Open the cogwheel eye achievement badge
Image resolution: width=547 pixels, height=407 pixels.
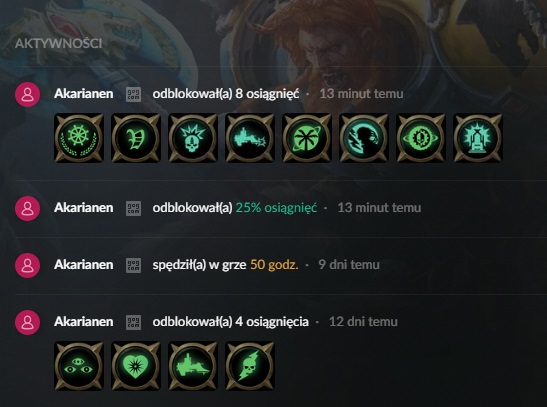point(420,138)
